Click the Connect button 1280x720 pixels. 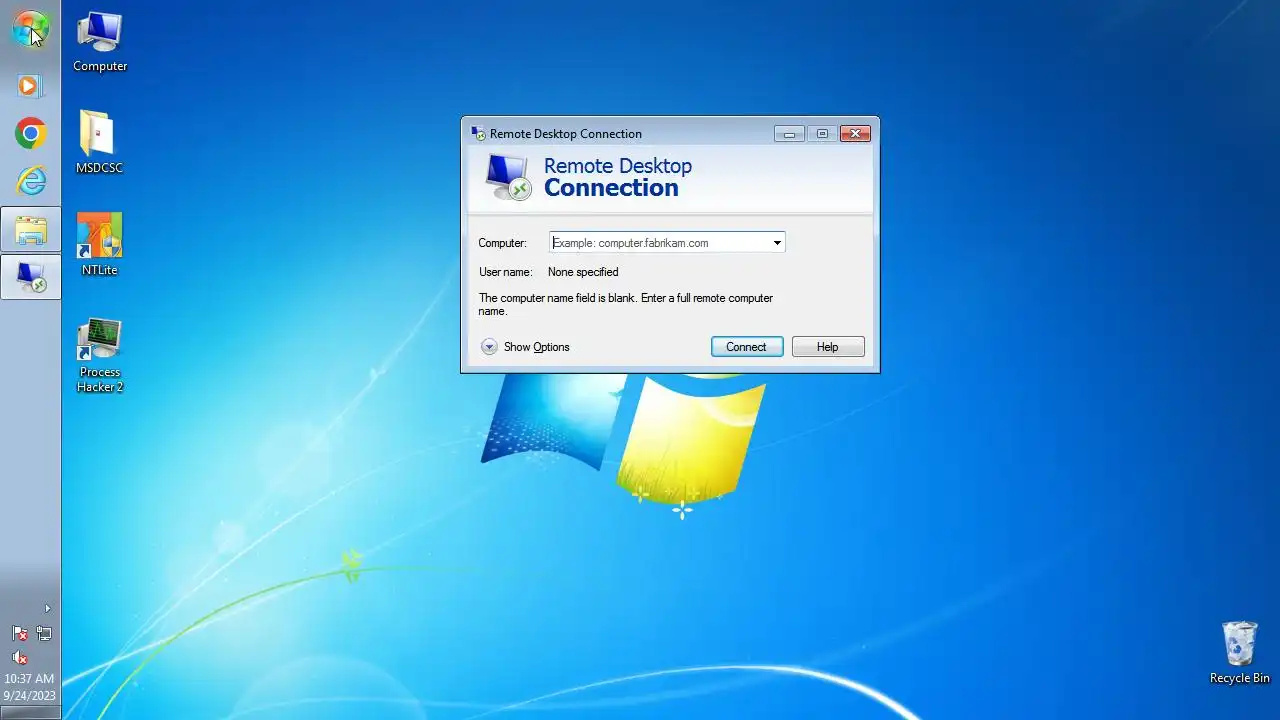(747, 347)
